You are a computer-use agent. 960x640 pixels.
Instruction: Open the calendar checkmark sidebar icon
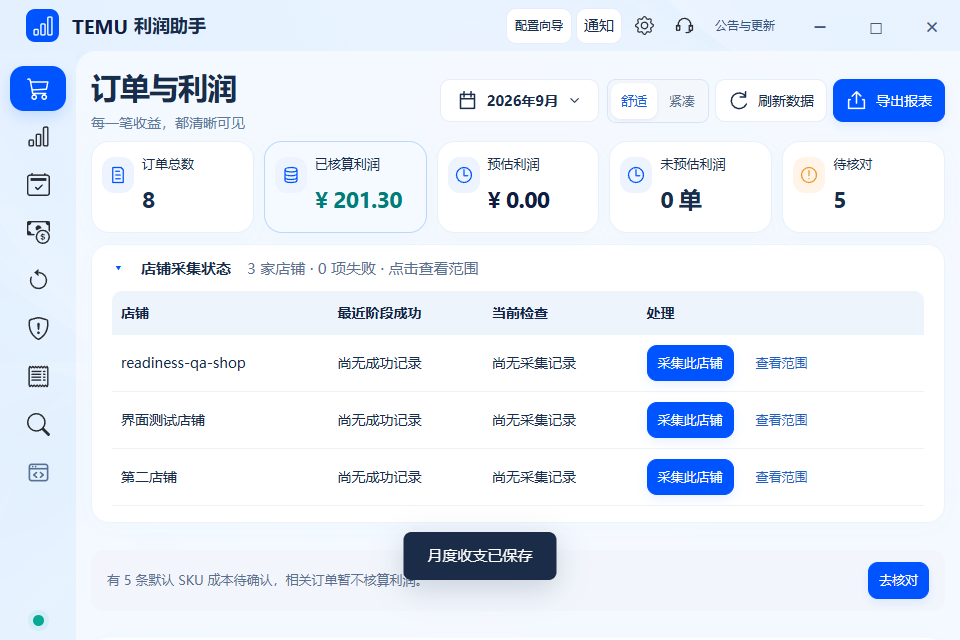[38, 184]
